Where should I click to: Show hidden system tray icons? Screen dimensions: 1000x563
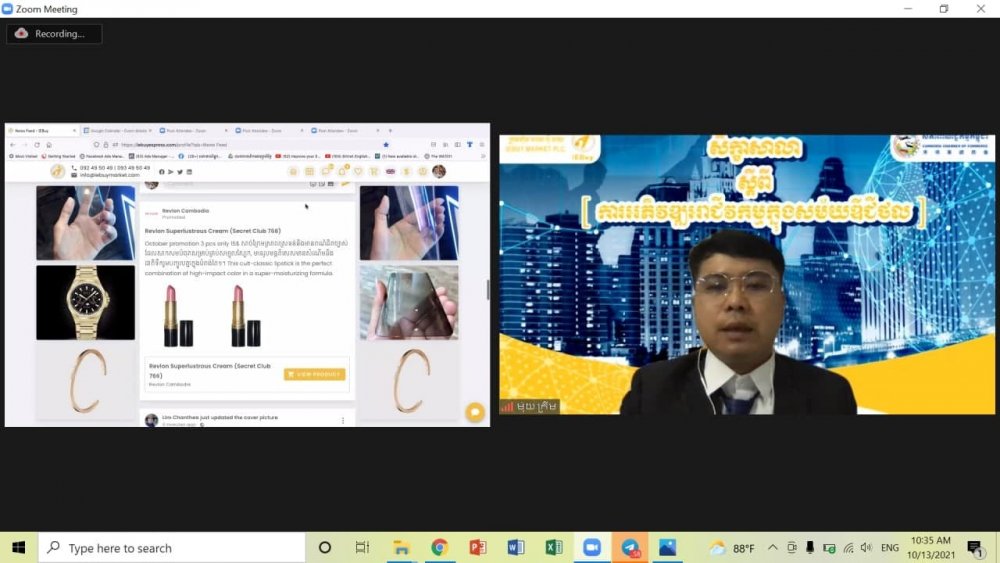pyautogui.click(x=772, y=548)
